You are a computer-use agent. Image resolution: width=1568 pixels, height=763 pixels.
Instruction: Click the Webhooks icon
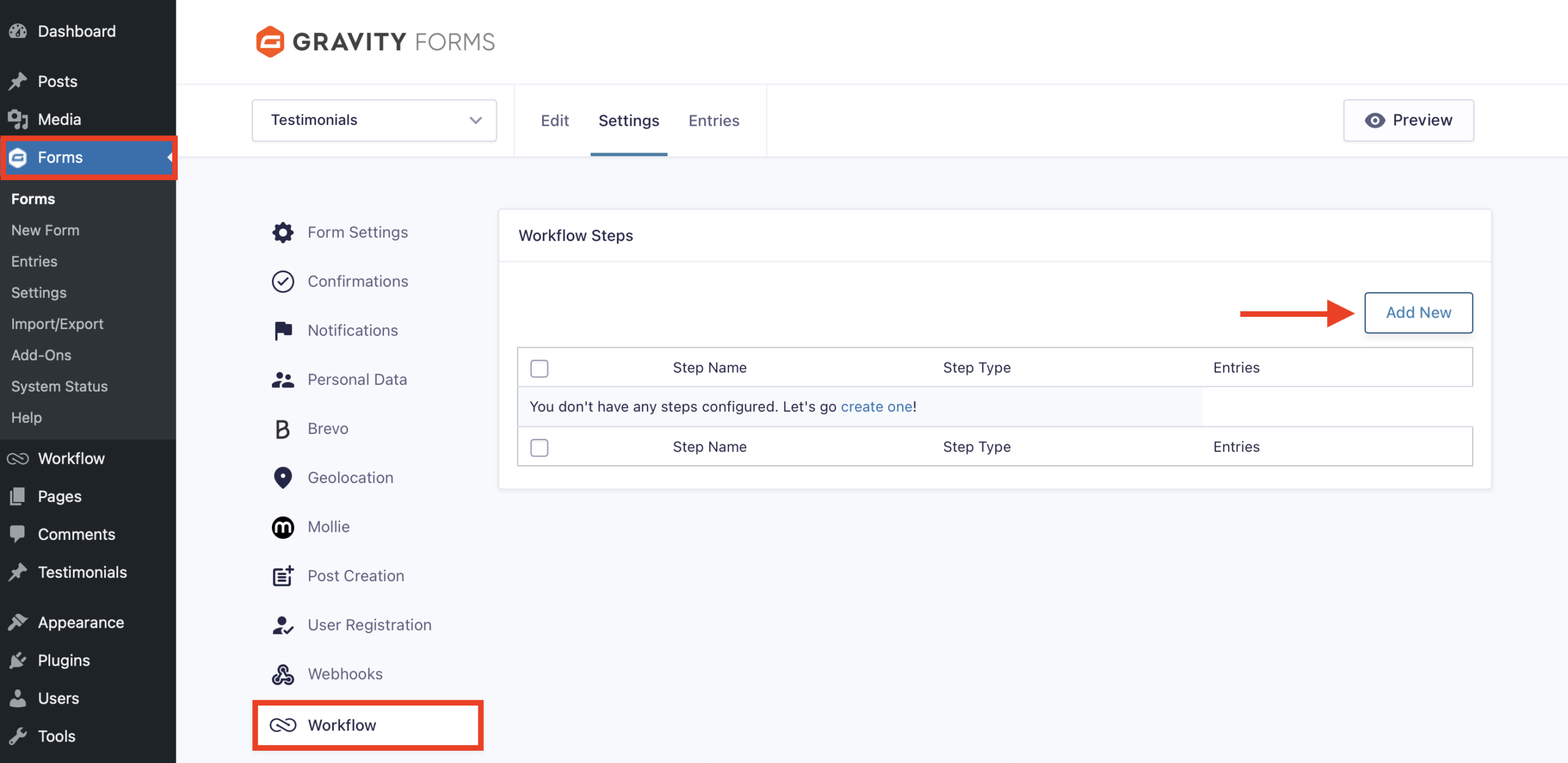coord(282,674)
